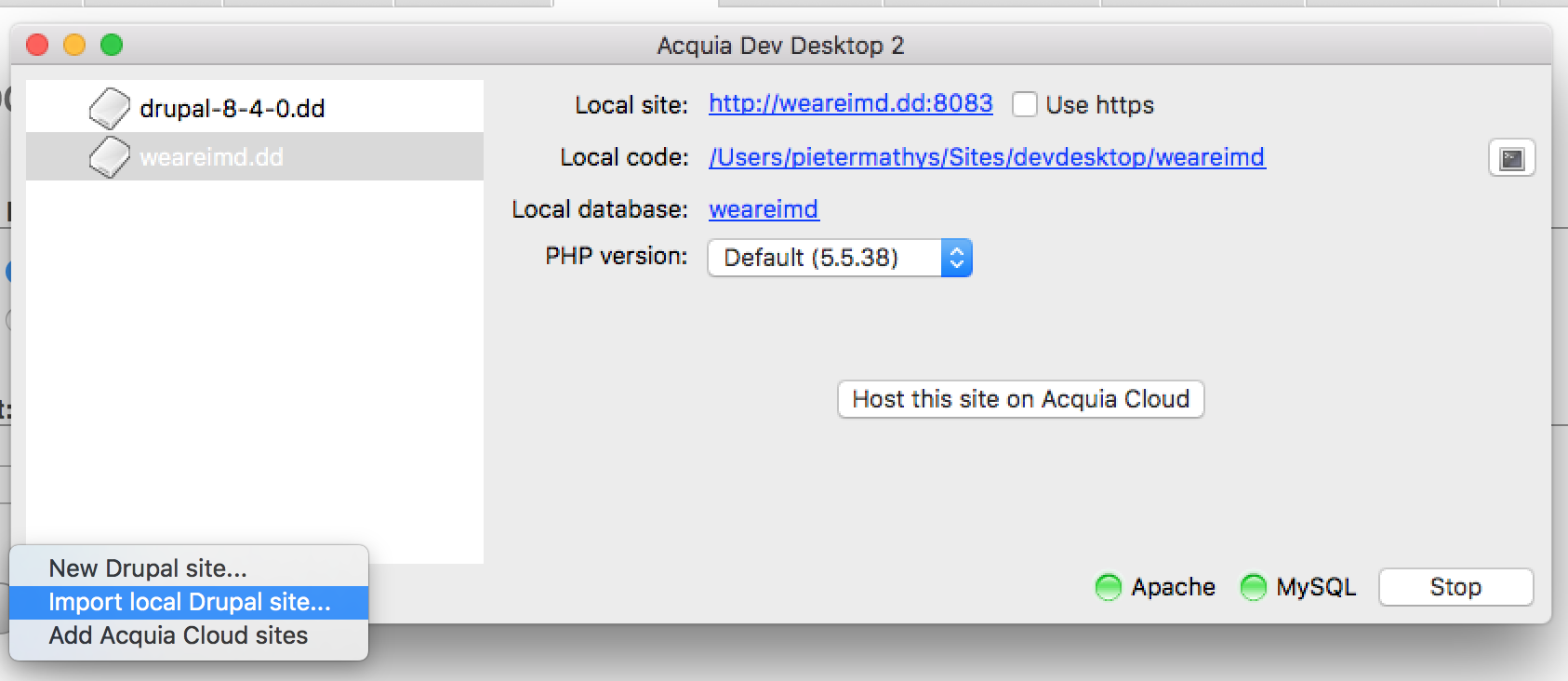Click the Local site: label
The image size is (1568, 681).
(631, 105)
